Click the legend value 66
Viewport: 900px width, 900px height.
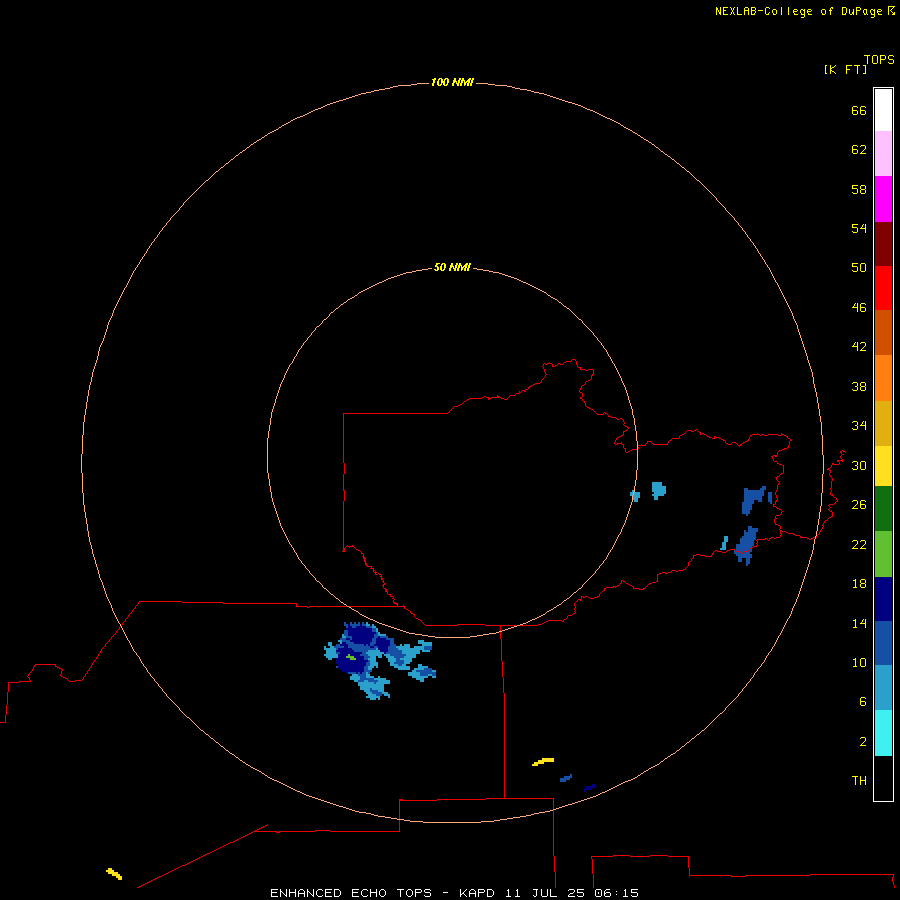click(859, 111)
